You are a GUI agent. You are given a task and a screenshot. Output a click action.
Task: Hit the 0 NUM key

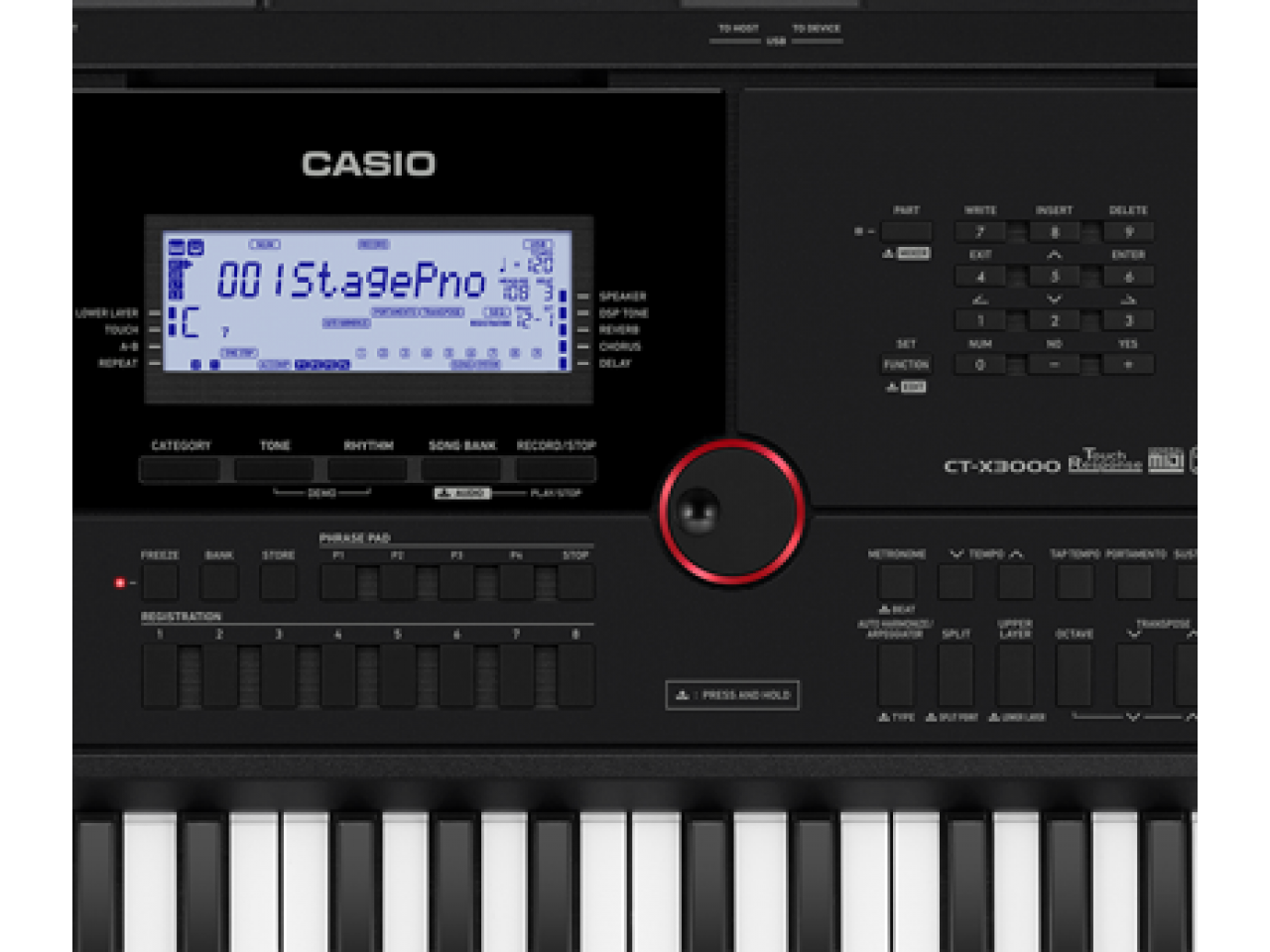(980, 365)
